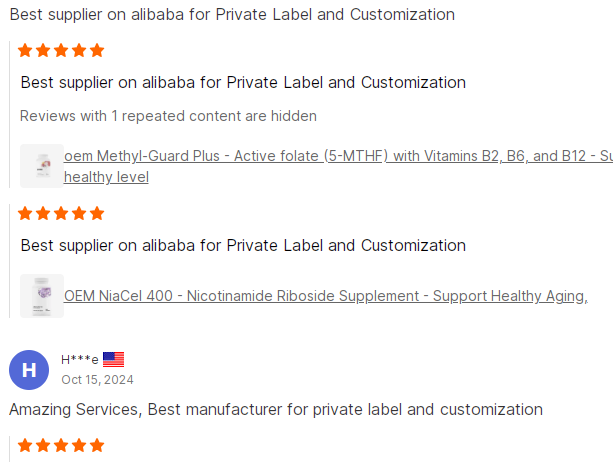Show reviews hidden for repeated content
Viewport: 613px width, 462px height.
click(x=168, y=116)
